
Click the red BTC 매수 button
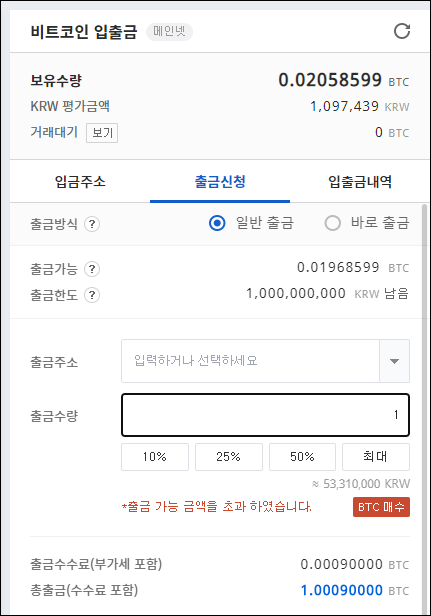click(x=381, y=507)
